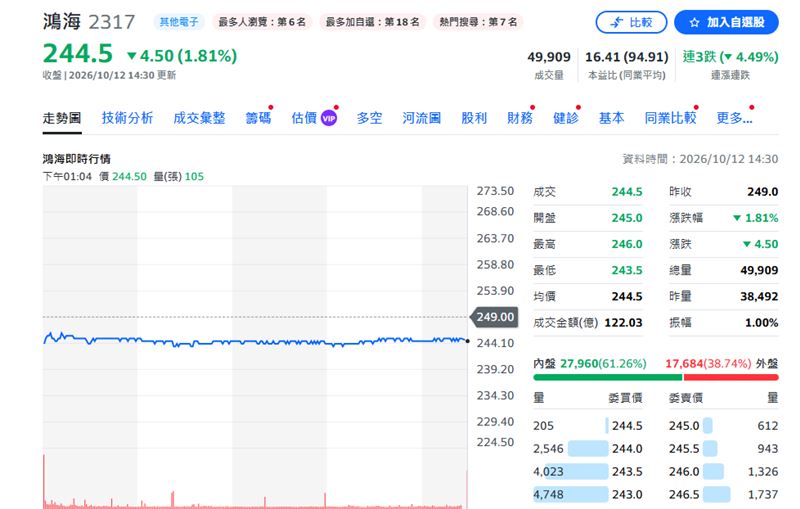
Task: Click the ask price 246.5 row
Action: tap(723, 494)
